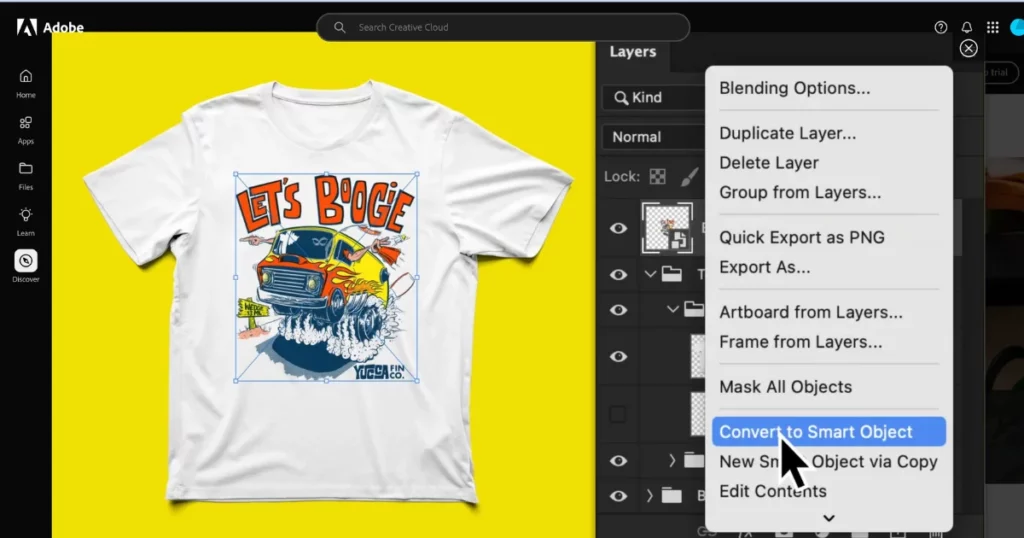This screenshot has width=1024, height=538.
Task: Click the top T group folder icon
Action: point(671,274)
